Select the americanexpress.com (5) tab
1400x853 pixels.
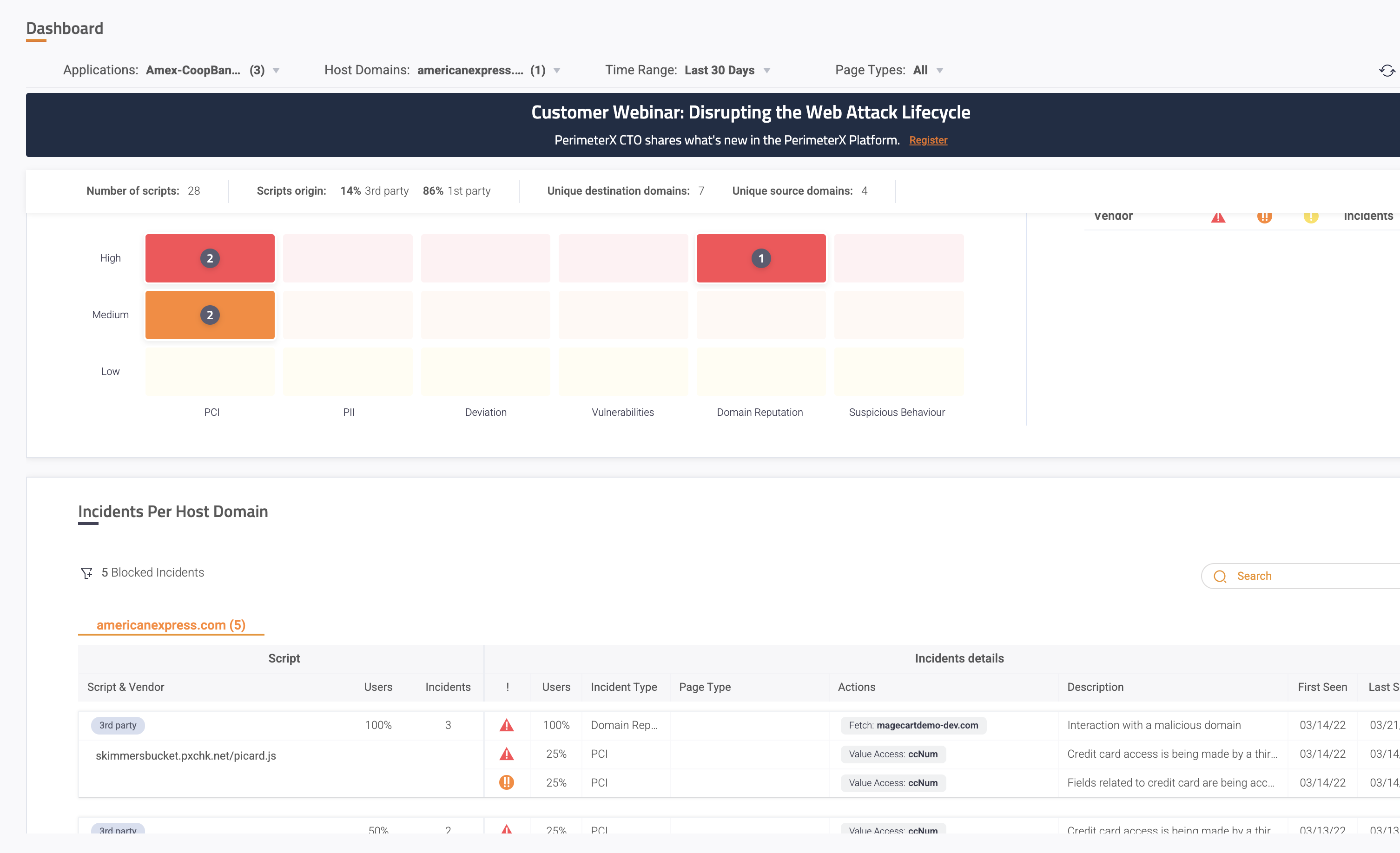(x=171, y=625)
